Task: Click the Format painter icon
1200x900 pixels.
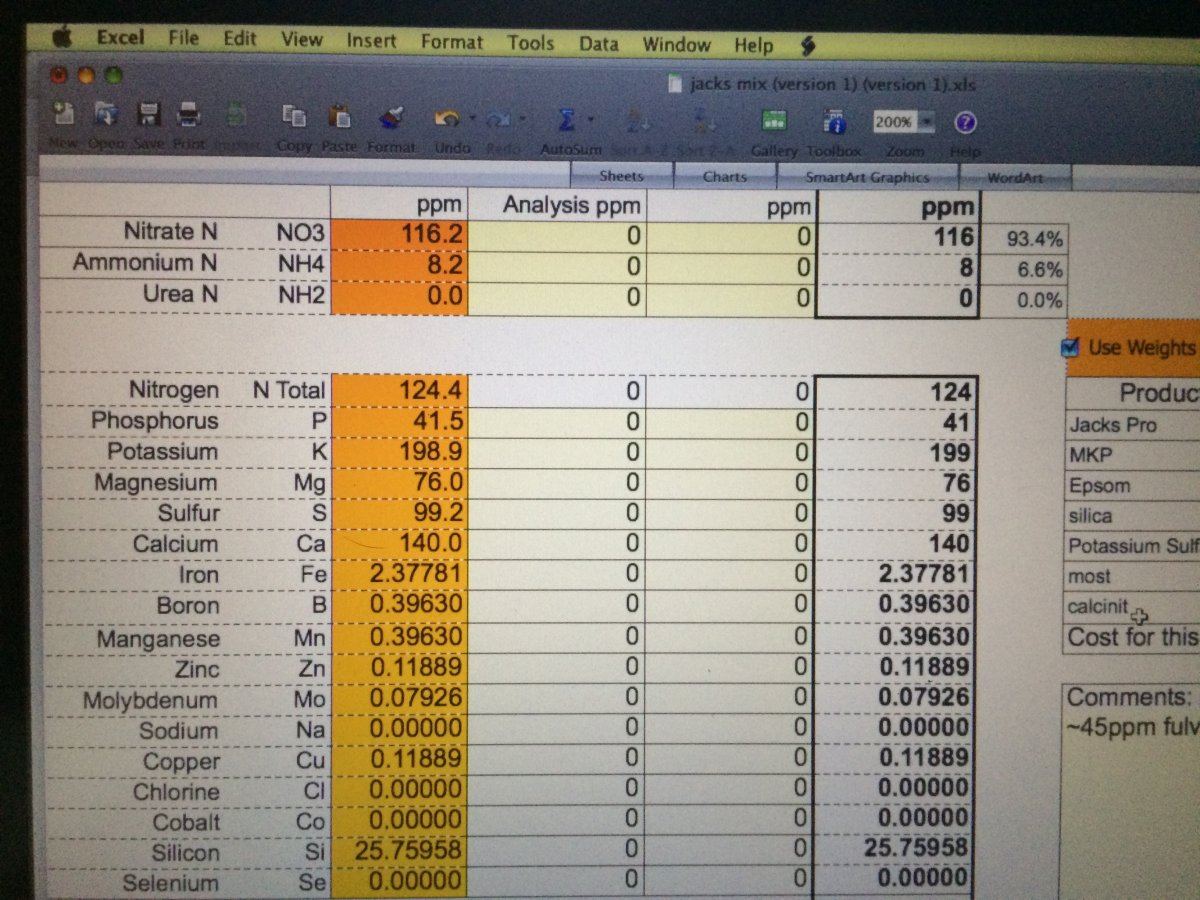Action: 390,118
